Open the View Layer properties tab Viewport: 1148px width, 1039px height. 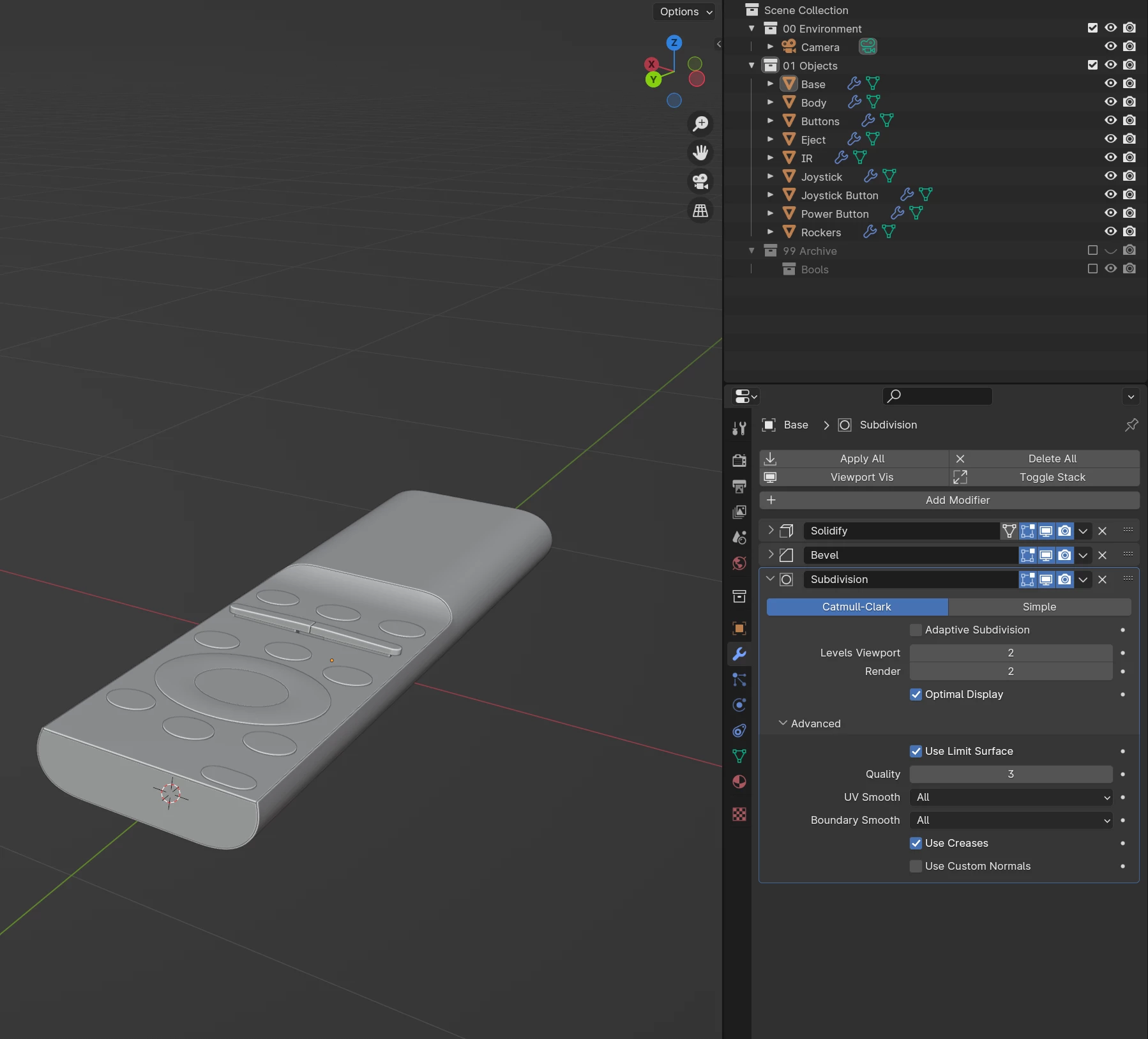tap(739, 512)
